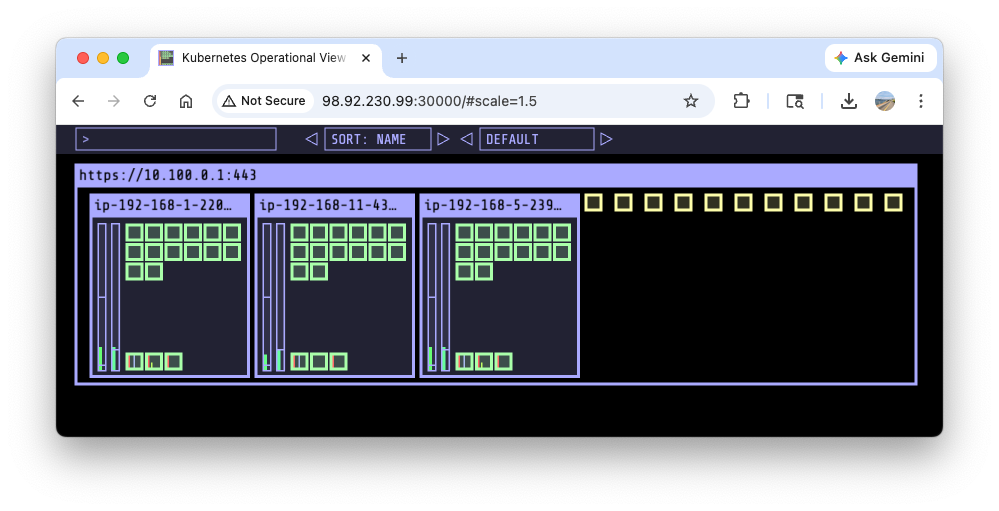Click arrow left of SORT: NAME
The width and height of the screenshot is (999, 511).
(x=311, y=139)
